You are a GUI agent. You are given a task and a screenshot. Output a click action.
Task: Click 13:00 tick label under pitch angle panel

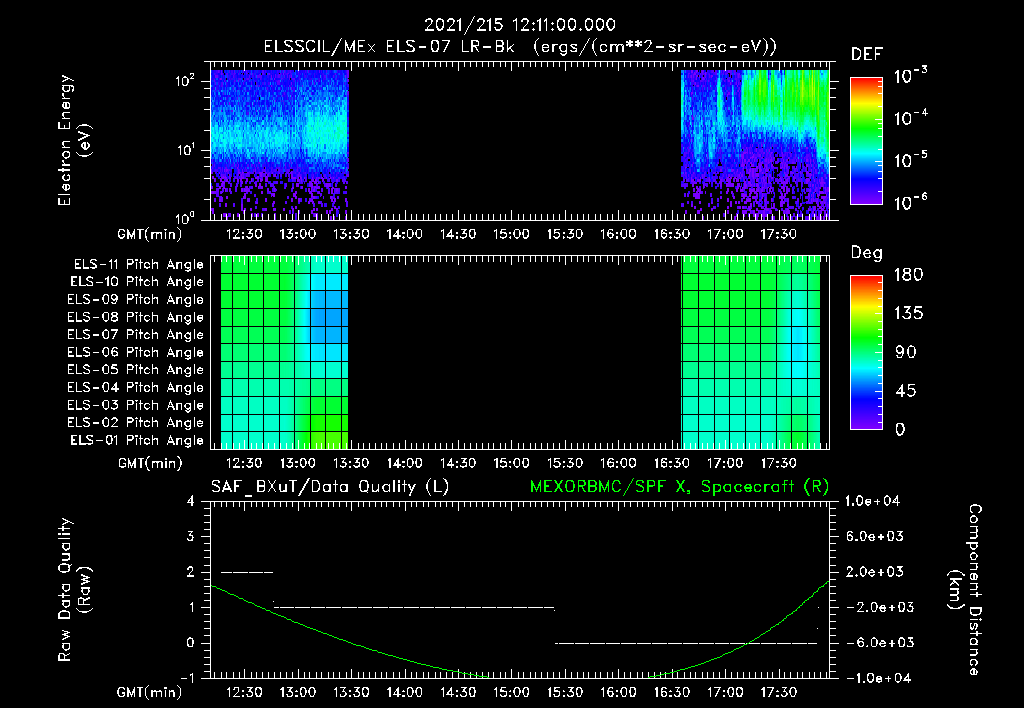coord(297,463)
